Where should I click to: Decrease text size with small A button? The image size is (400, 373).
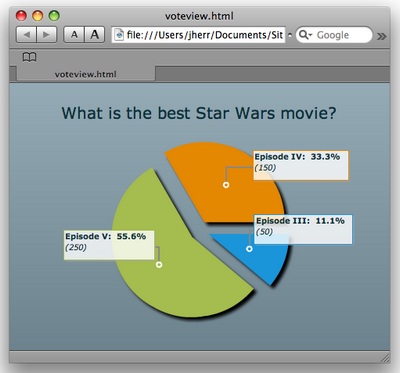[74, 35]
